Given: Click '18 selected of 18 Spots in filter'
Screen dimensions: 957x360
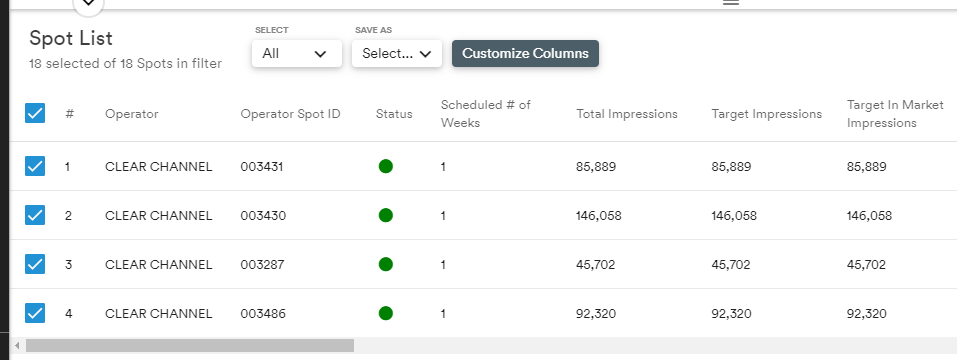Looking at the screenshot, I should click(126, 63).
